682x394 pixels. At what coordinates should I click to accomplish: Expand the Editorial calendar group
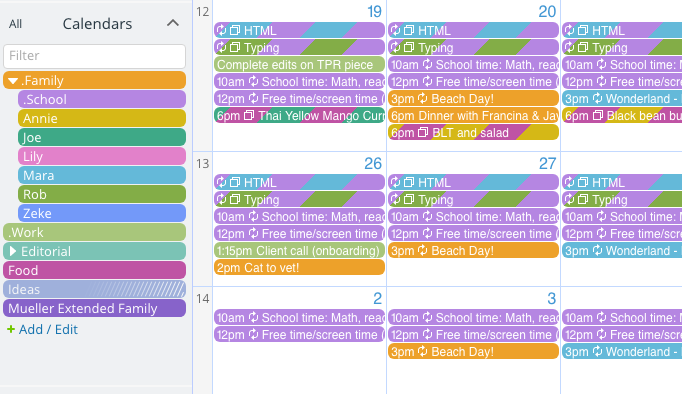[13, 251]
